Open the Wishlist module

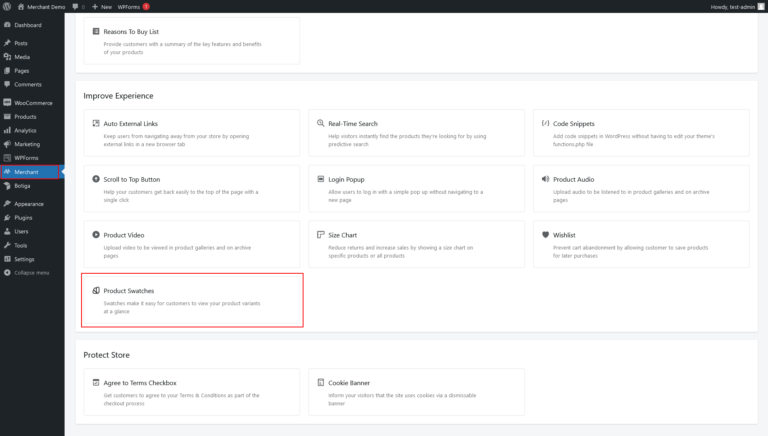click(641, 244)
